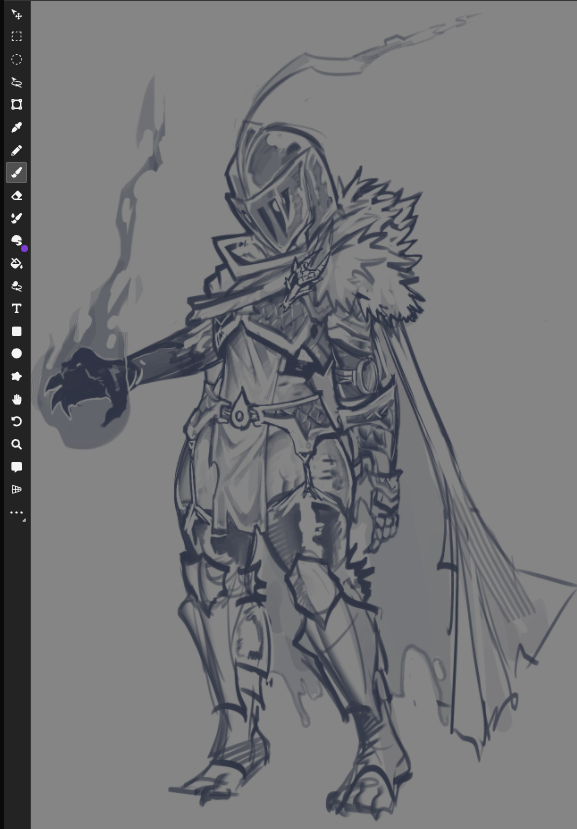Select the Pencil tool

tap(16, 150)
